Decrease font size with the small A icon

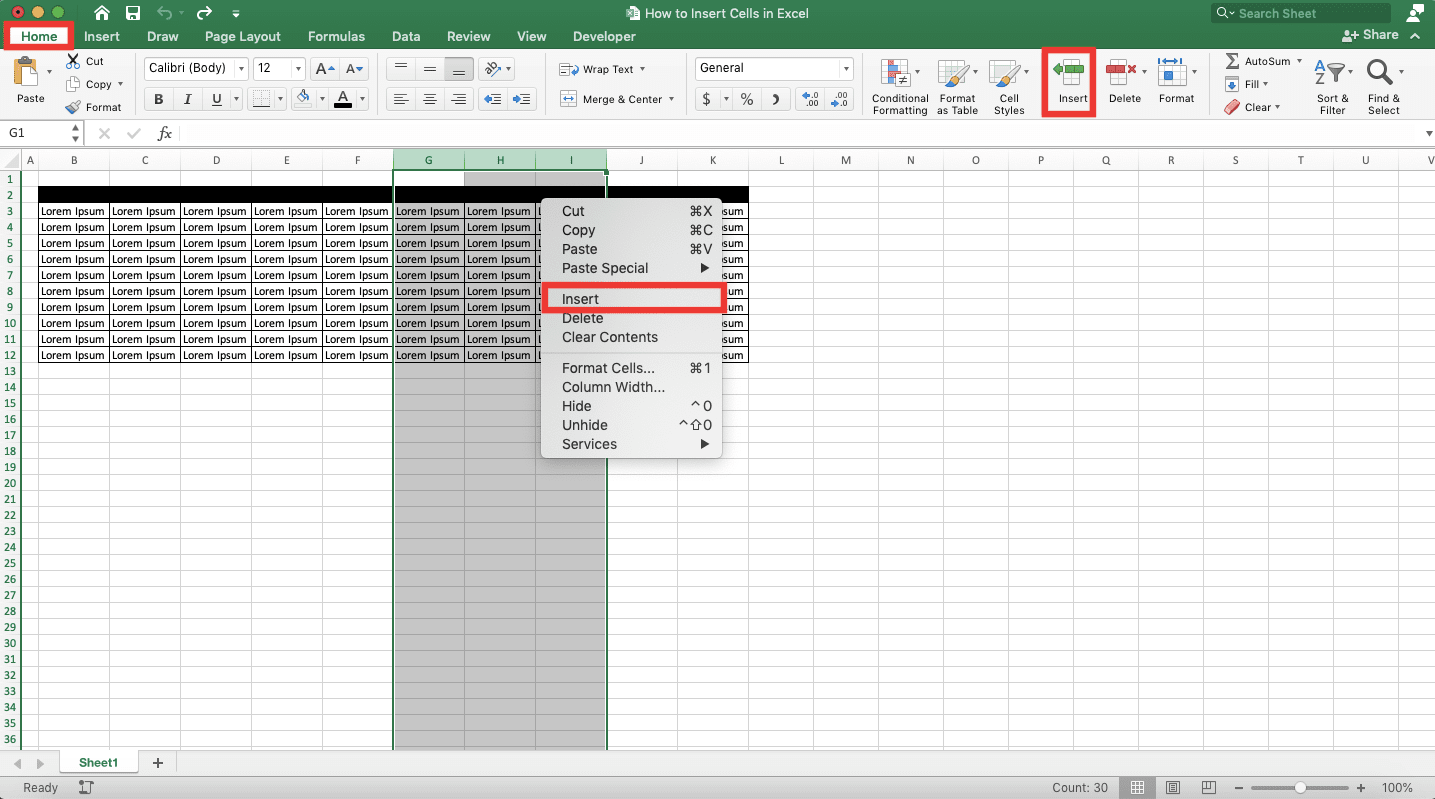coord(356,69)
